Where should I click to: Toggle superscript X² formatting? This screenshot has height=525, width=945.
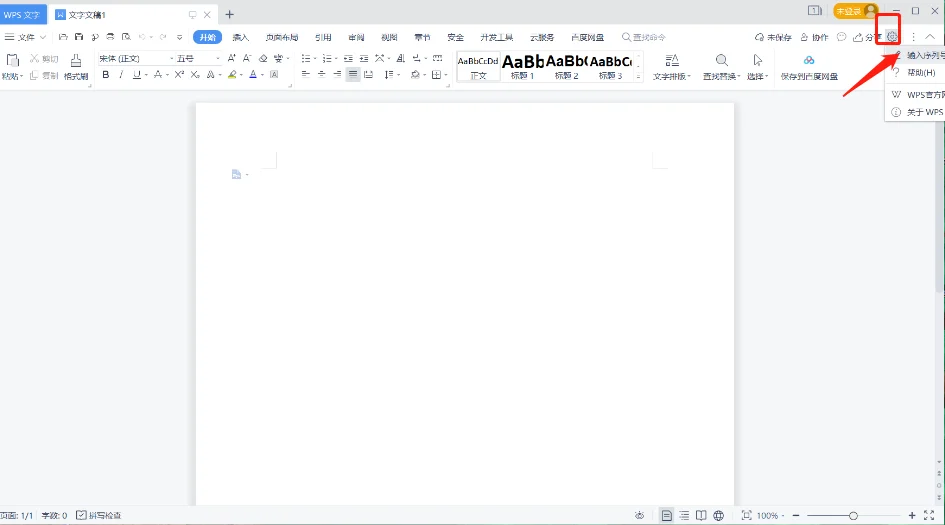click(x=179, y=75)
